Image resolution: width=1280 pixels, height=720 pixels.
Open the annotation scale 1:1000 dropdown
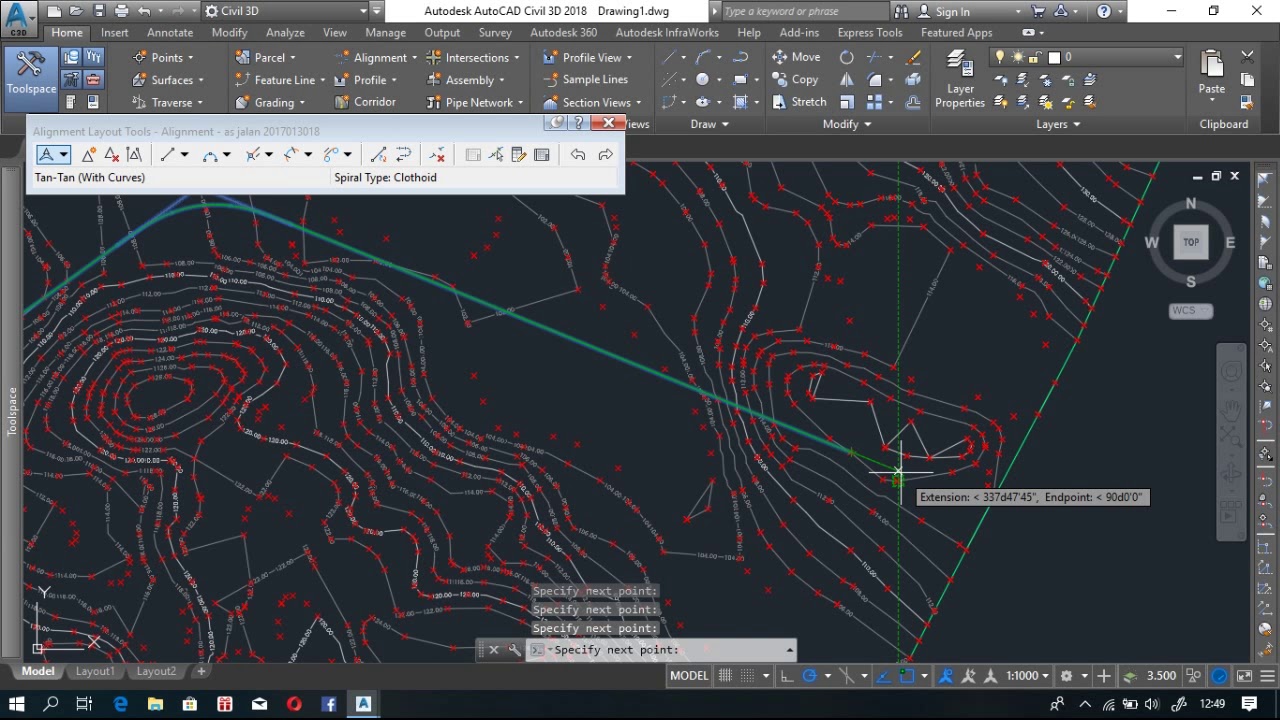(x=1028, y=676)
